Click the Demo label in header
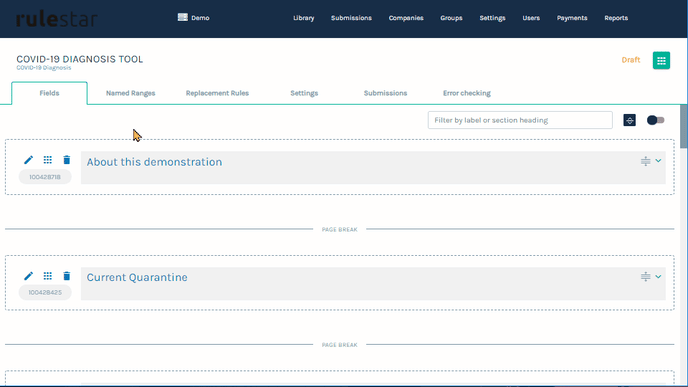Image resolution: width=688 pixels, height=387 pixels. [200, 18]
